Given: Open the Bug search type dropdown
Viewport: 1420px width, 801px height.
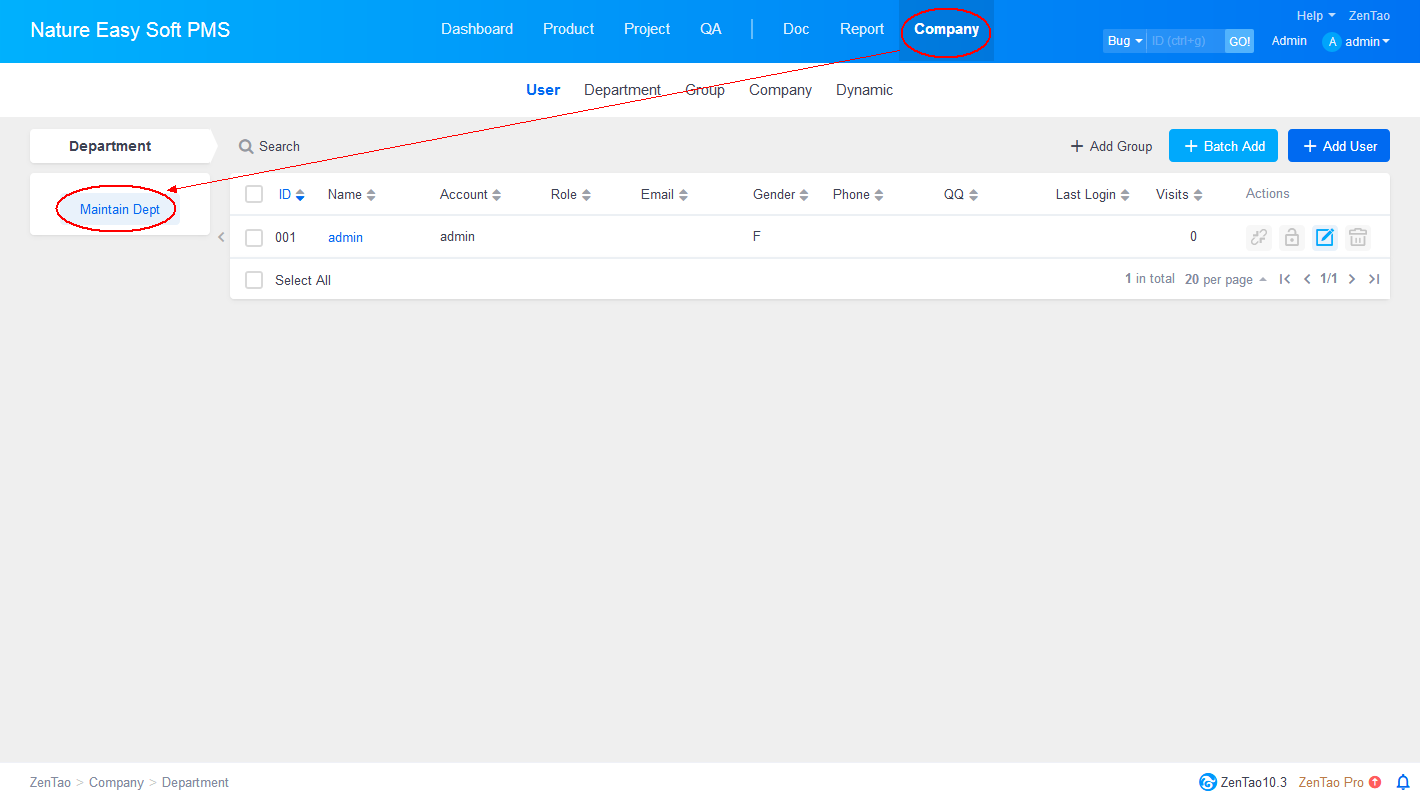Looking at the screenshot, I should coord(1124,41).
